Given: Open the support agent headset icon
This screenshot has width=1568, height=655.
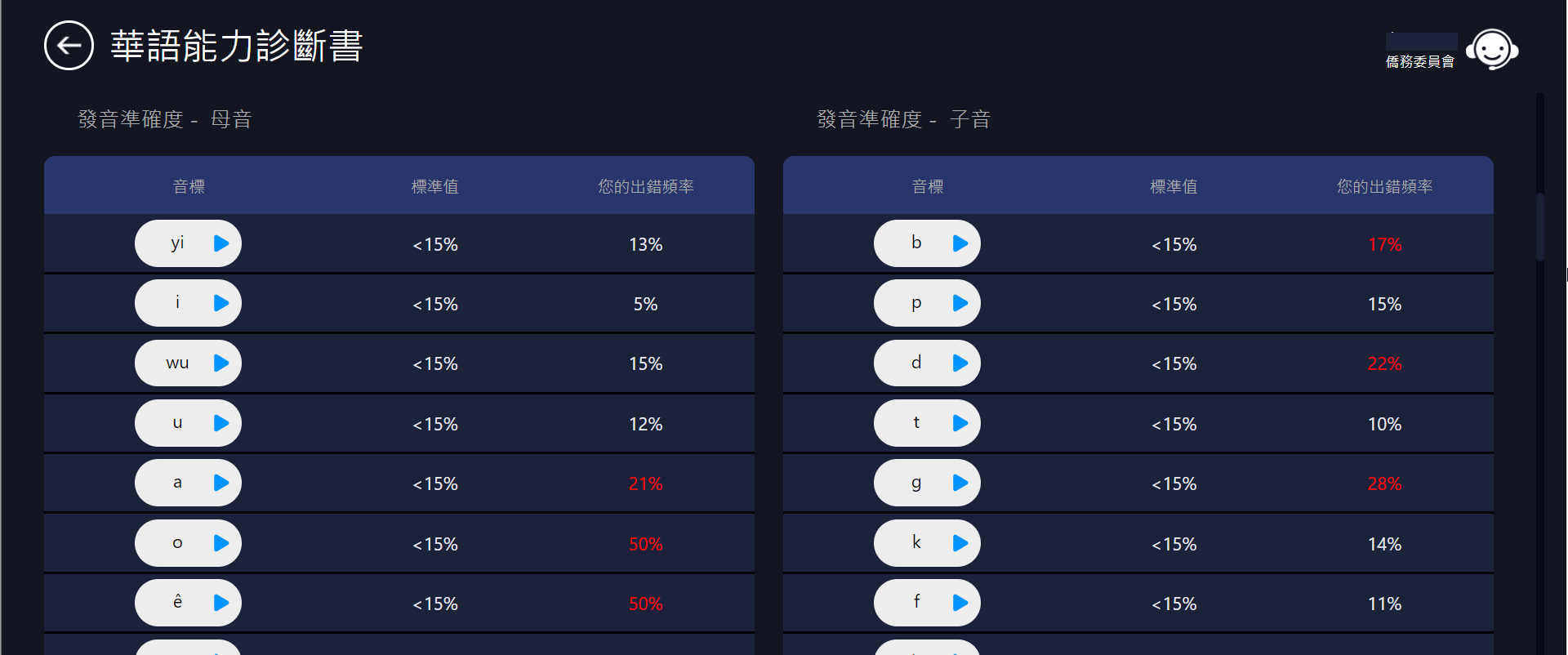Looking at the screenshot, I should [x=1492, y=50].
